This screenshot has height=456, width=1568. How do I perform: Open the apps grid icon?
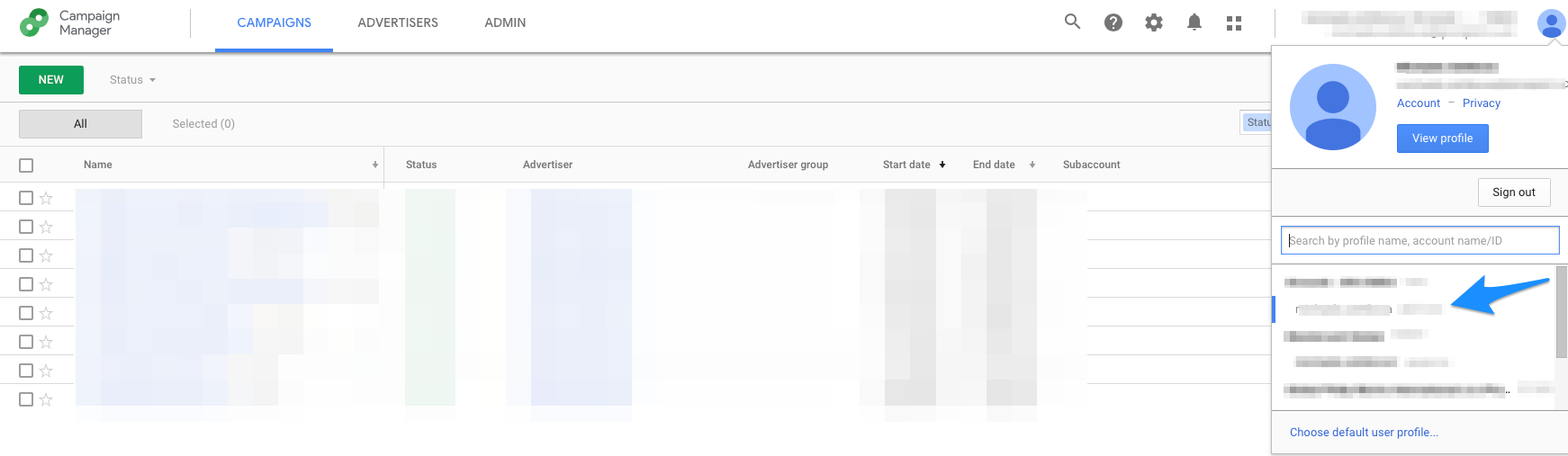coord(1234,23)
